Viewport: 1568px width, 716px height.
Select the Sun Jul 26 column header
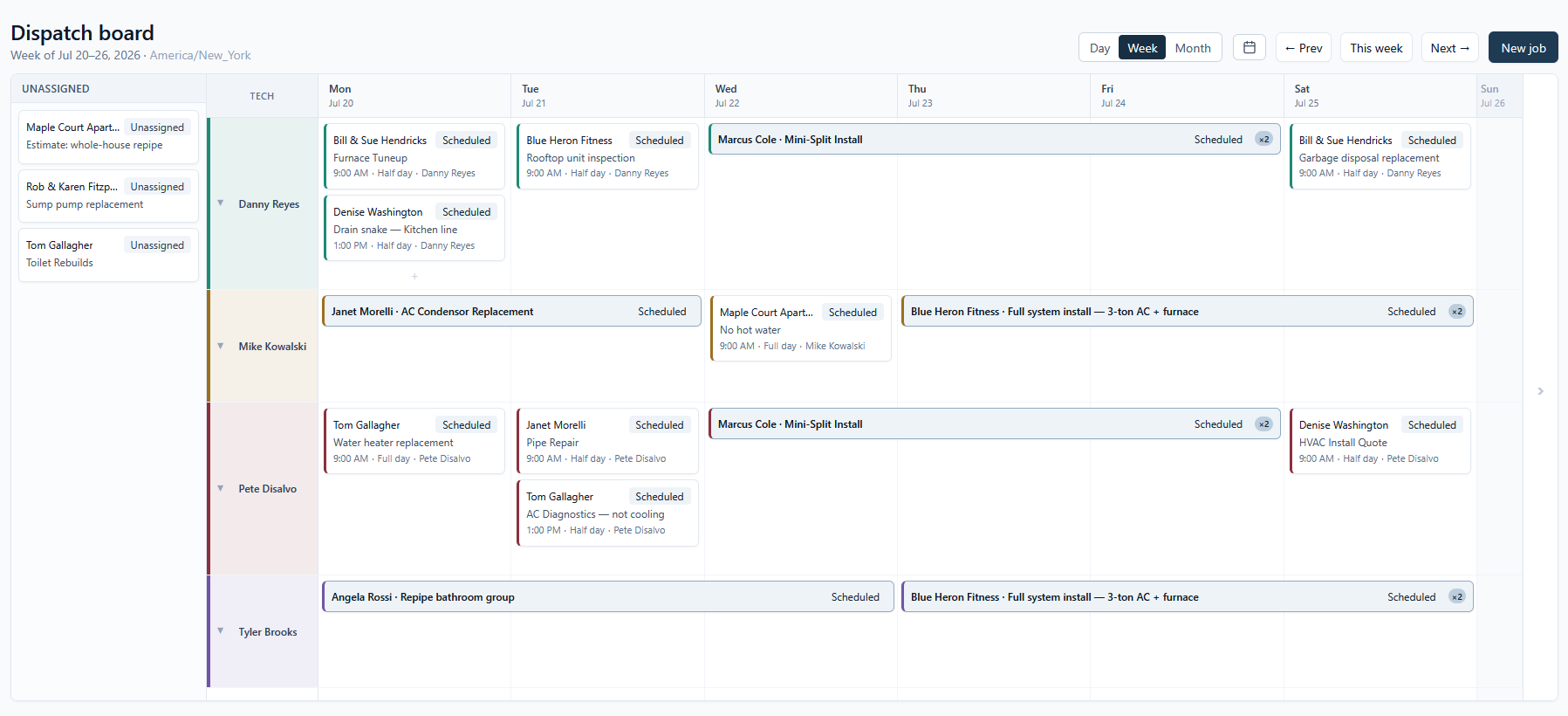point(1500,96)
